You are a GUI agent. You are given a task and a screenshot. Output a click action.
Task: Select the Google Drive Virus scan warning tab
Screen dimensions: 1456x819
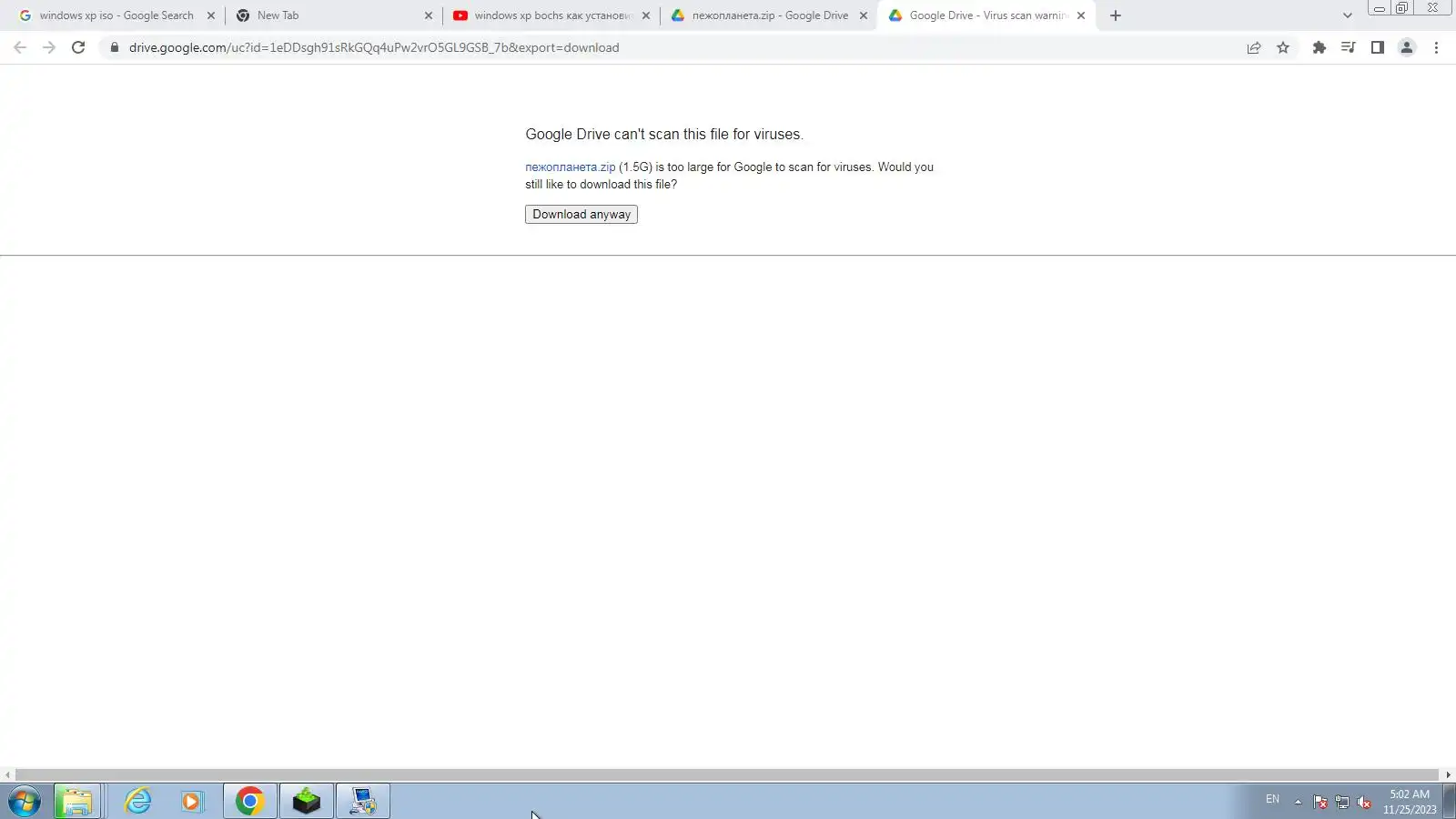click(986, 15)
